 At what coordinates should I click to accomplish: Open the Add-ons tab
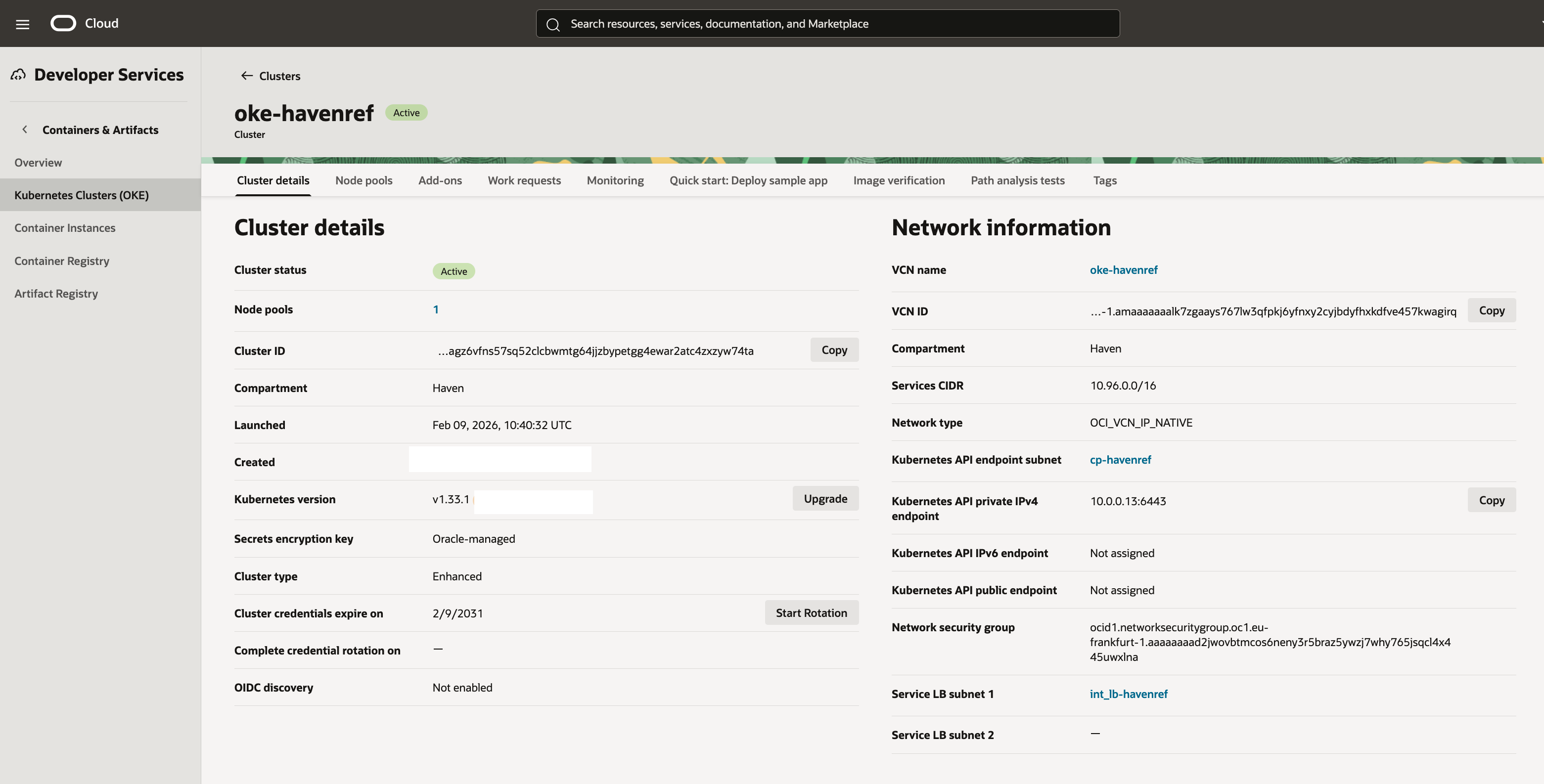pyautogui.click(x=439, y=180)
